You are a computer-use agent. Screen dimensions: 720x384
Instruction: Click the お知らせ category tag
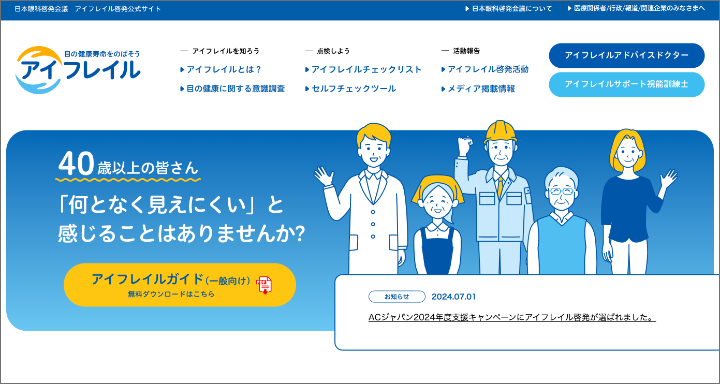pyautogui.click(x=397, y=297)
